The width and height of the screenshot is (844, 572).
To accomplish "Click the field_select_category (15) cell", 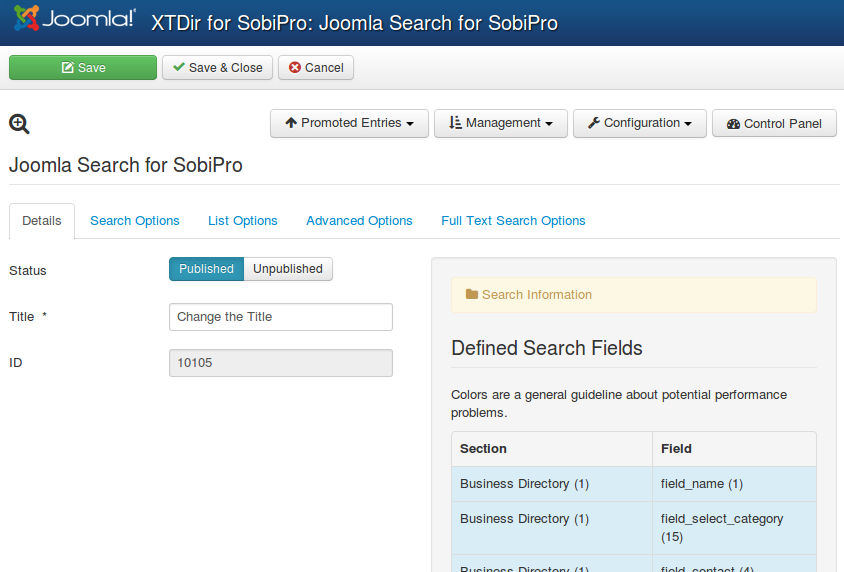I will click(x=734, y=528).
